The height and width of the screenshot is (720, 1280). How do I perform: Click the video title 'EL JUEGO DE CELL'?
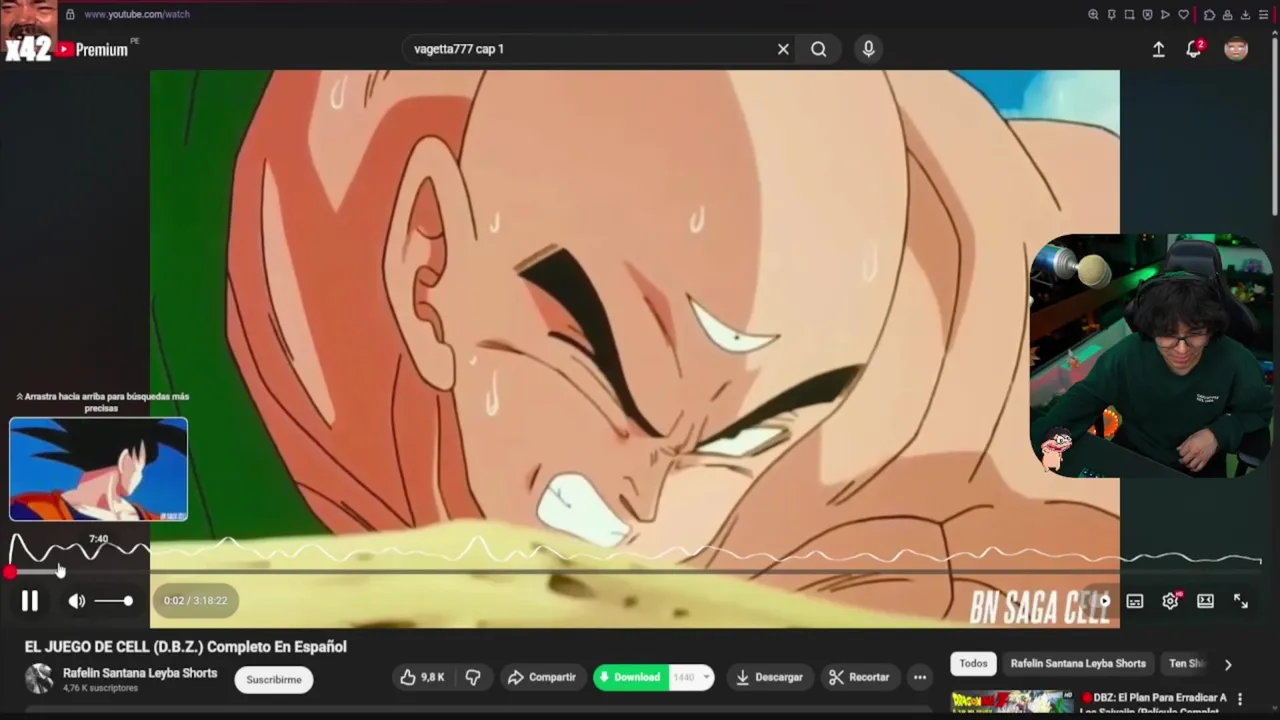[x=186, y=647]
